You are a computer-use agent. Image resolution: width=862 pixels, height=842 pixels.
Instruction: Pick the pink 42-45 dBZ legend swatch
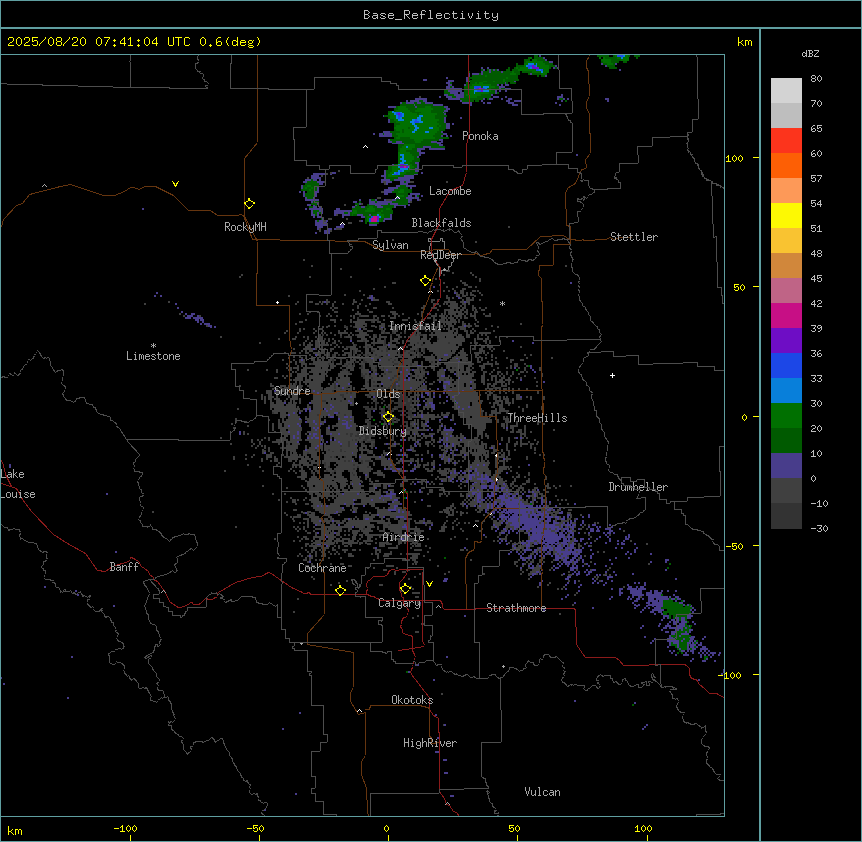pos(786,291)
